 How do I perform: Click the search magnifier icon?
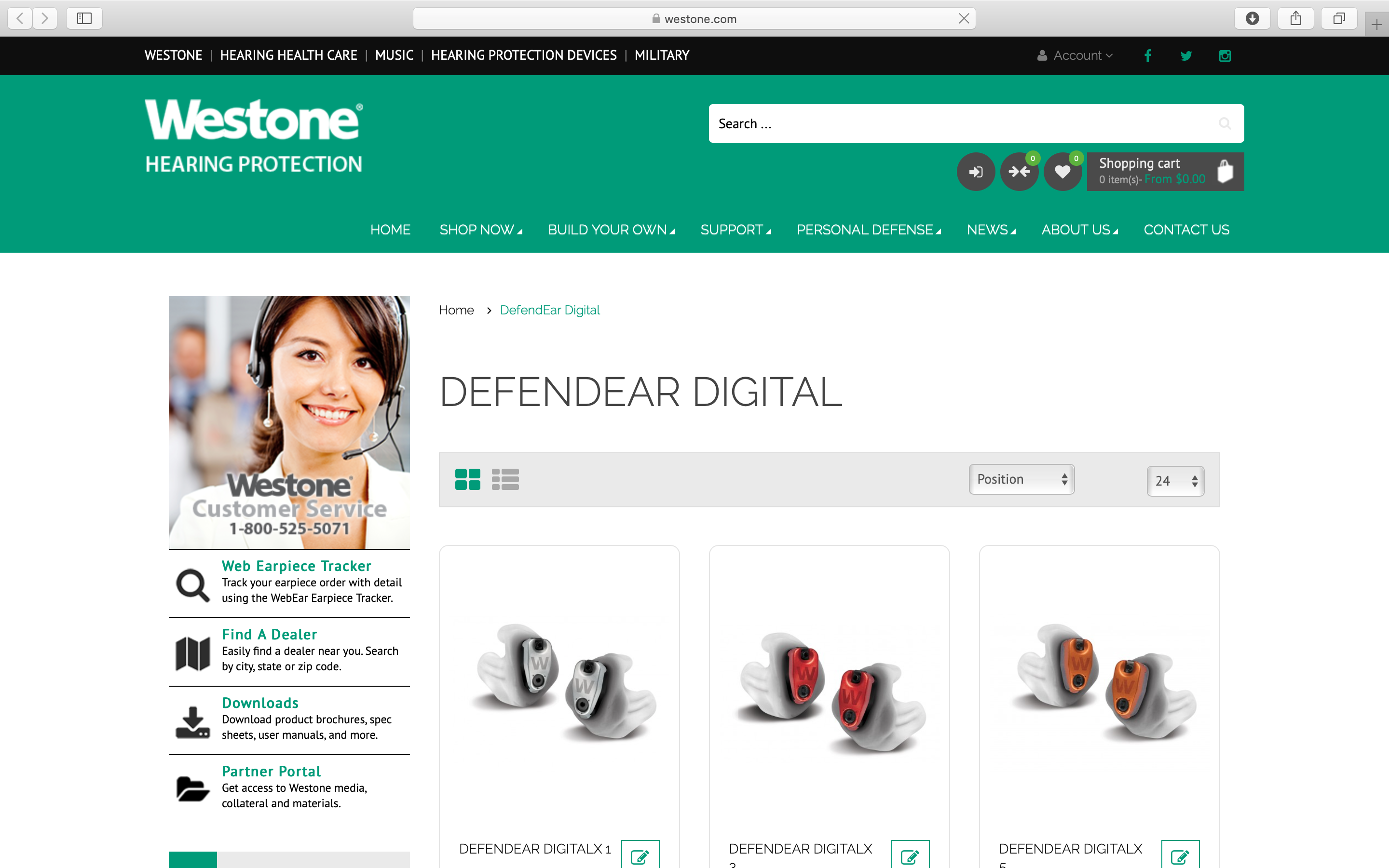(x=1224, y=123)
